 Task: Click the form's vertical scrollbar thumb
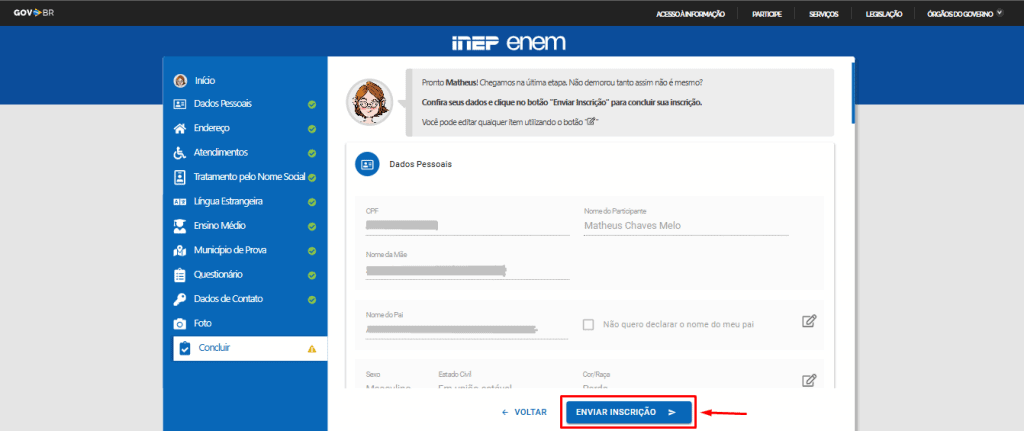pyautogui.click(x=852, y=91)
